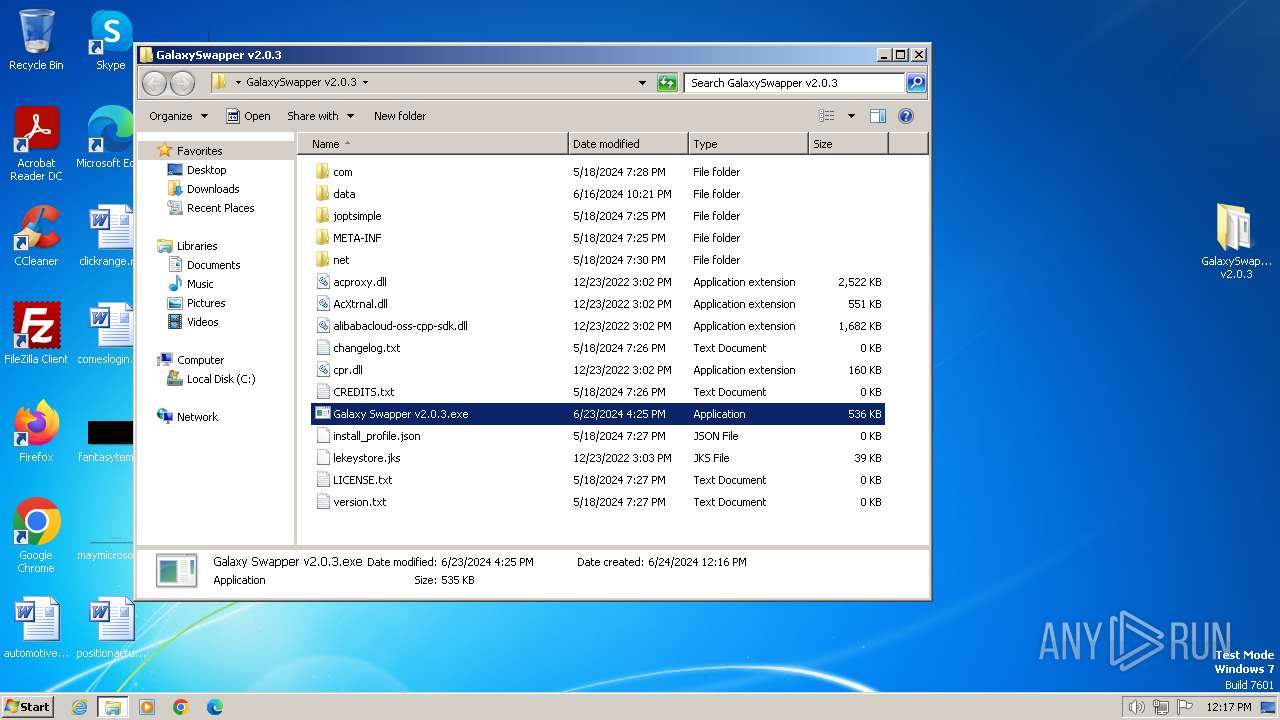1280x720 pixels.
Task: Select Music library
Action: click(200, 284)
